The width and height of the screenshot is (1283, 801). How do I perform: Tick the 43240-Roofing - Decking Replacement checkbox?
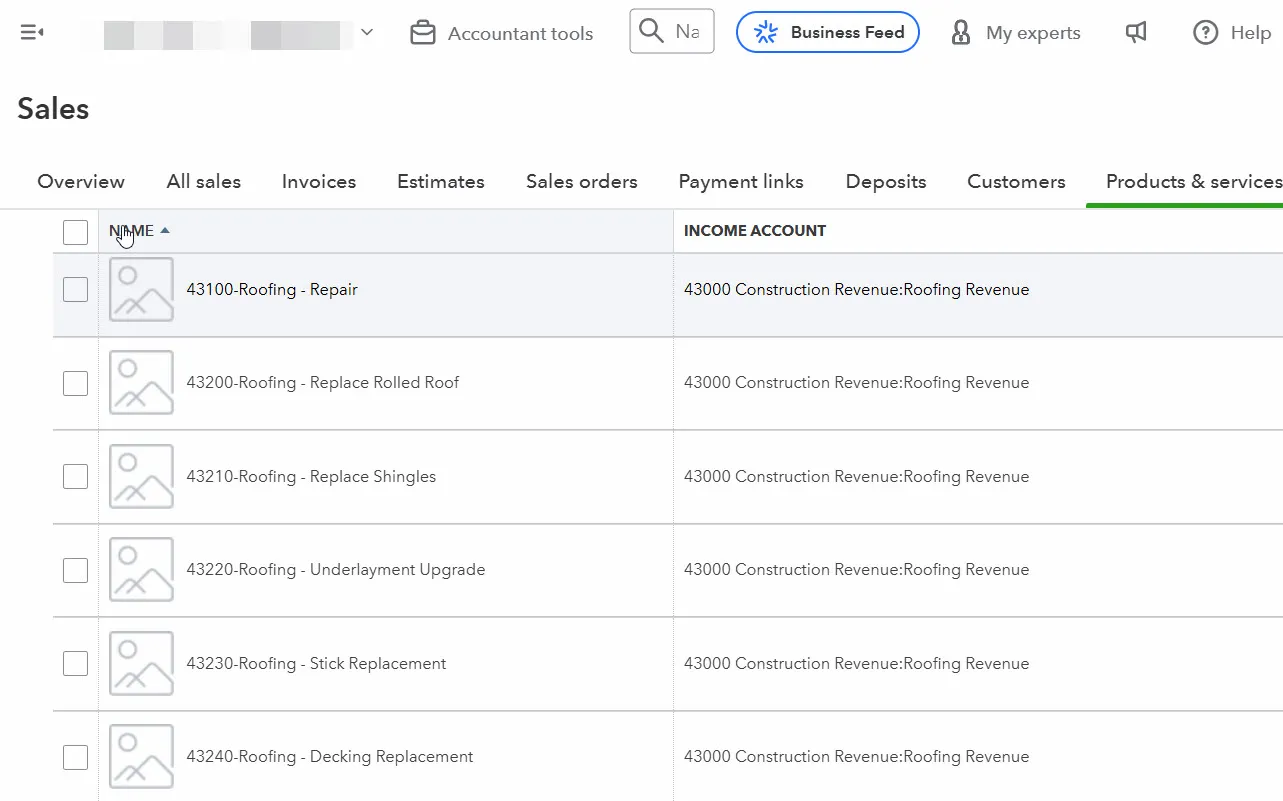pyautogui.click(x=75, y=757)
